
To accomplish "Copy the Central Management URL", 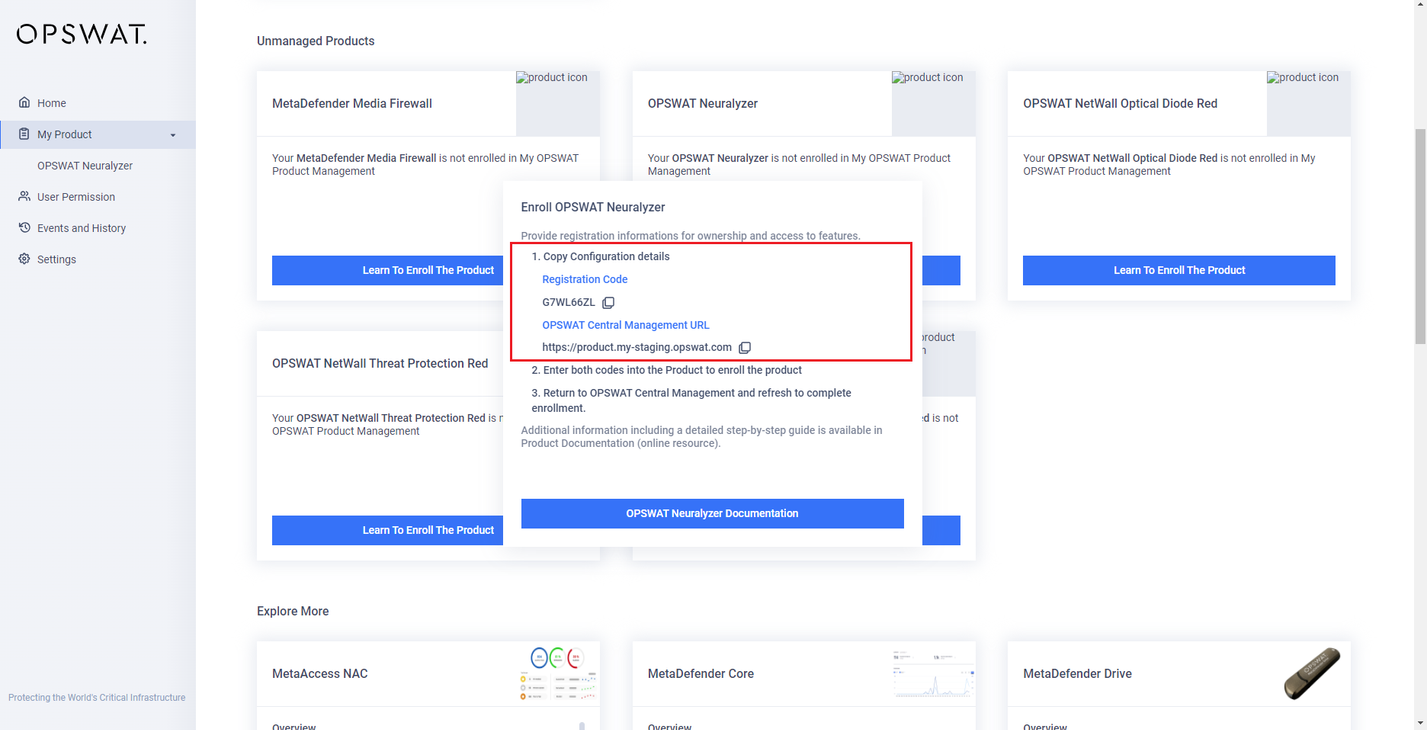I will (744, 347).
